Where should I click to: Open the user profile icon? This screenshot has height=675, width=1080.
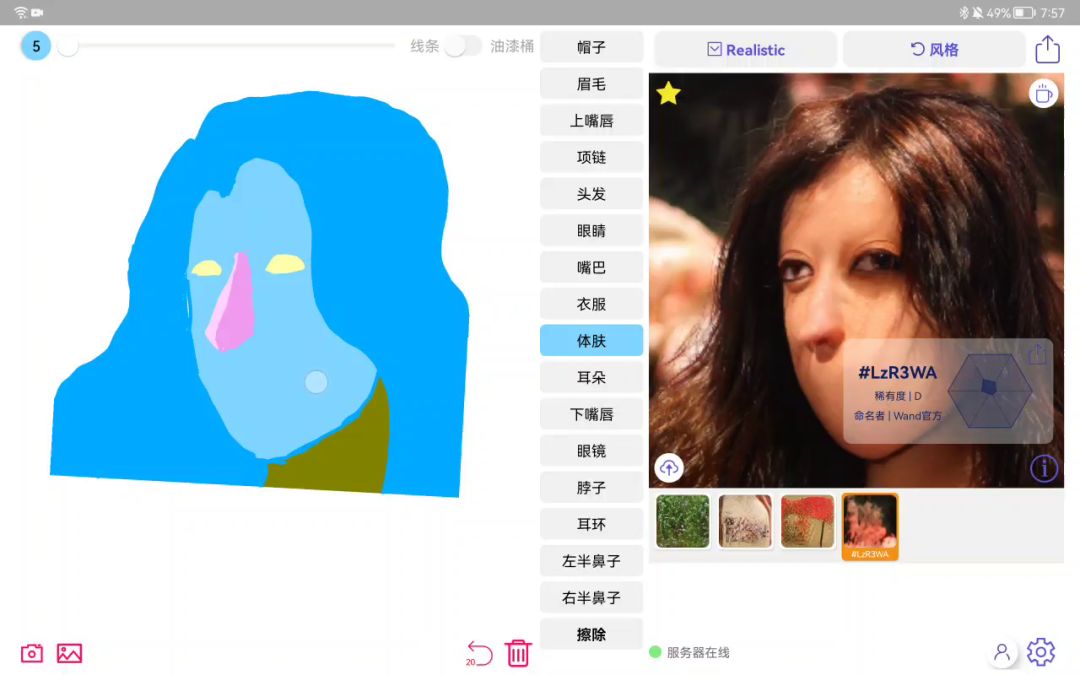[x=1001, y=653]
